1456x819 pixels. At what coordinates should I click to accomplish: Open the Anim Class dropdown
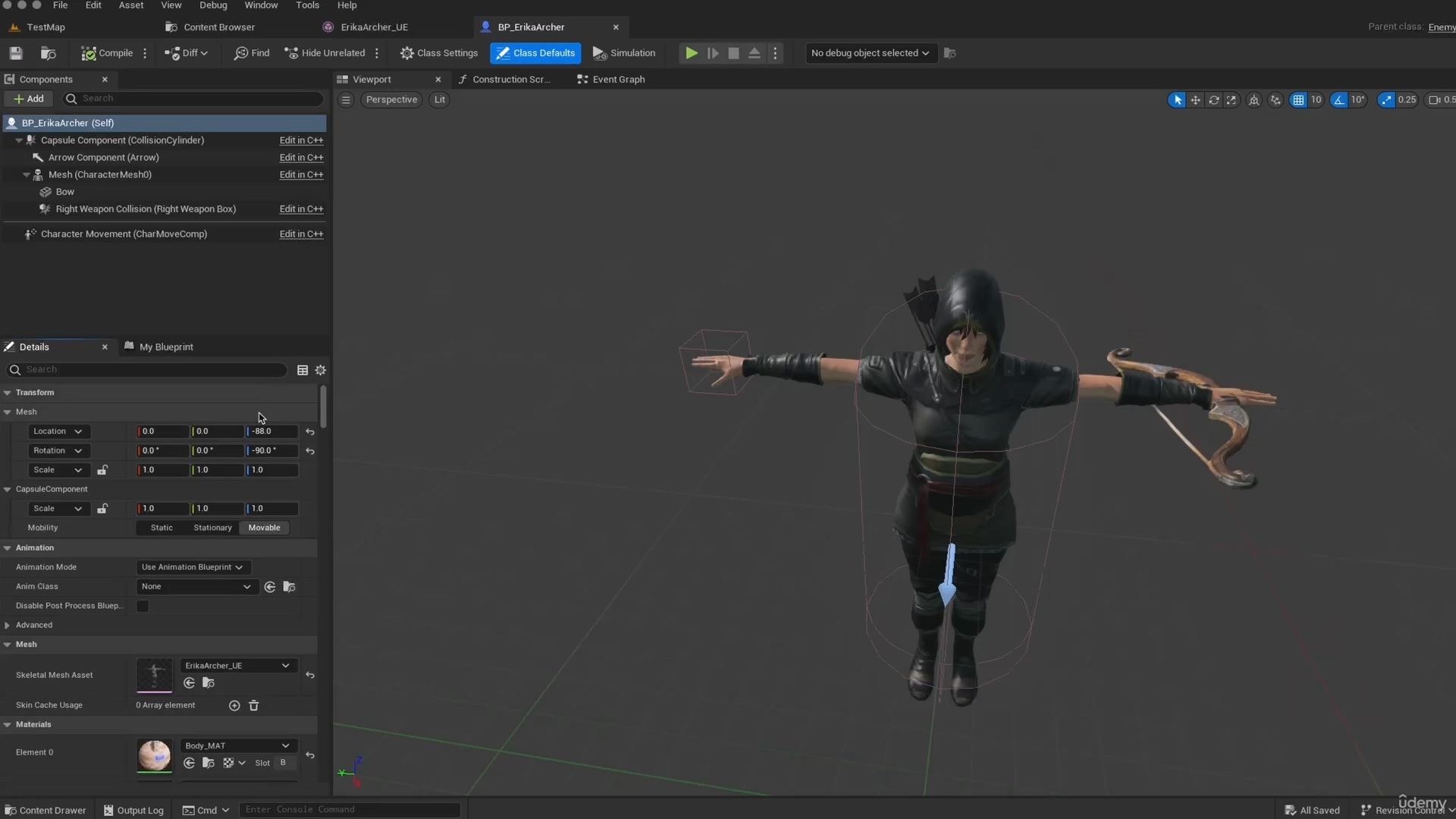click(x=195, y=586)
